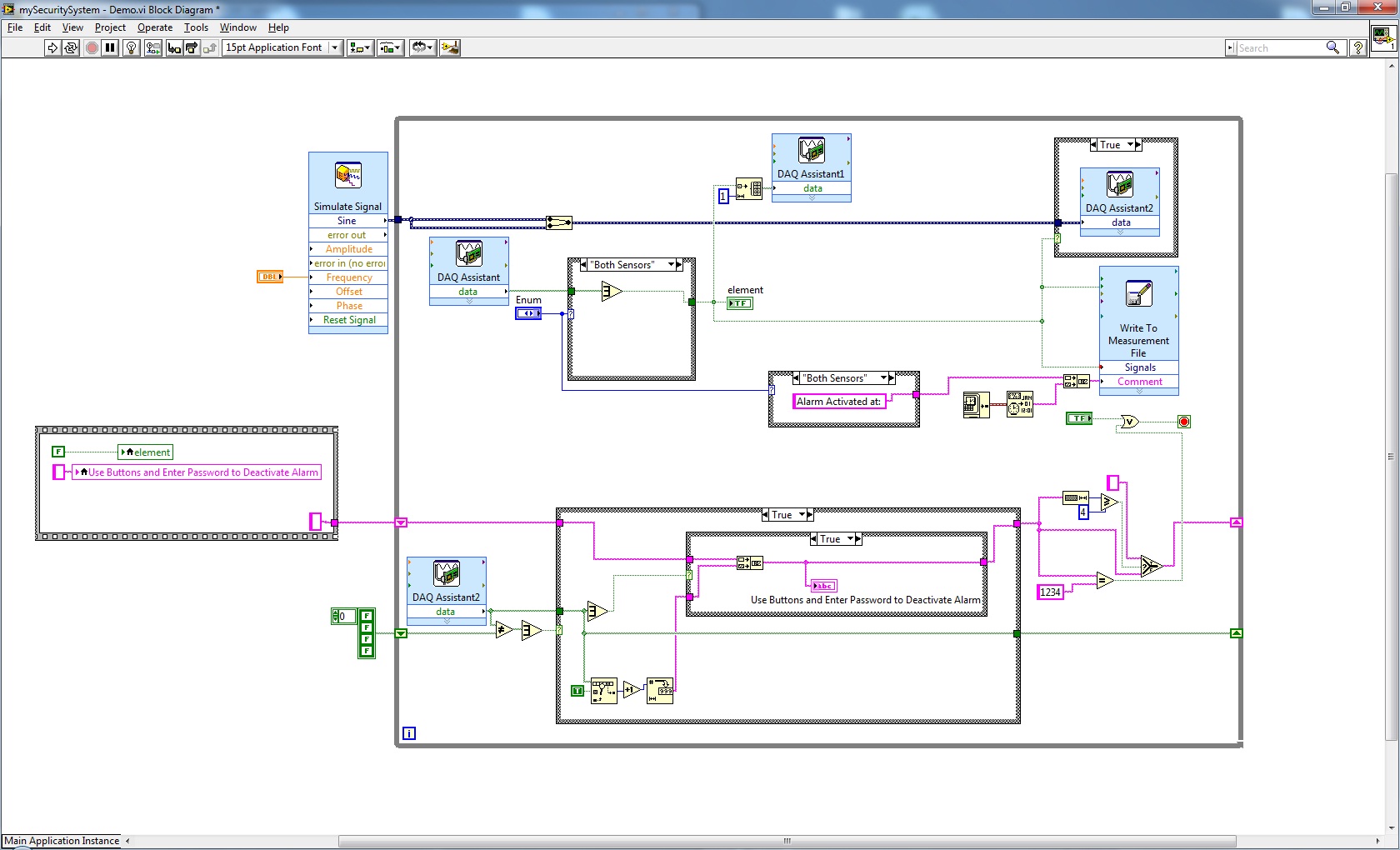Viewport: 1400px width, 850px height.
Task: Open the File menu
Action: (15, 27)
